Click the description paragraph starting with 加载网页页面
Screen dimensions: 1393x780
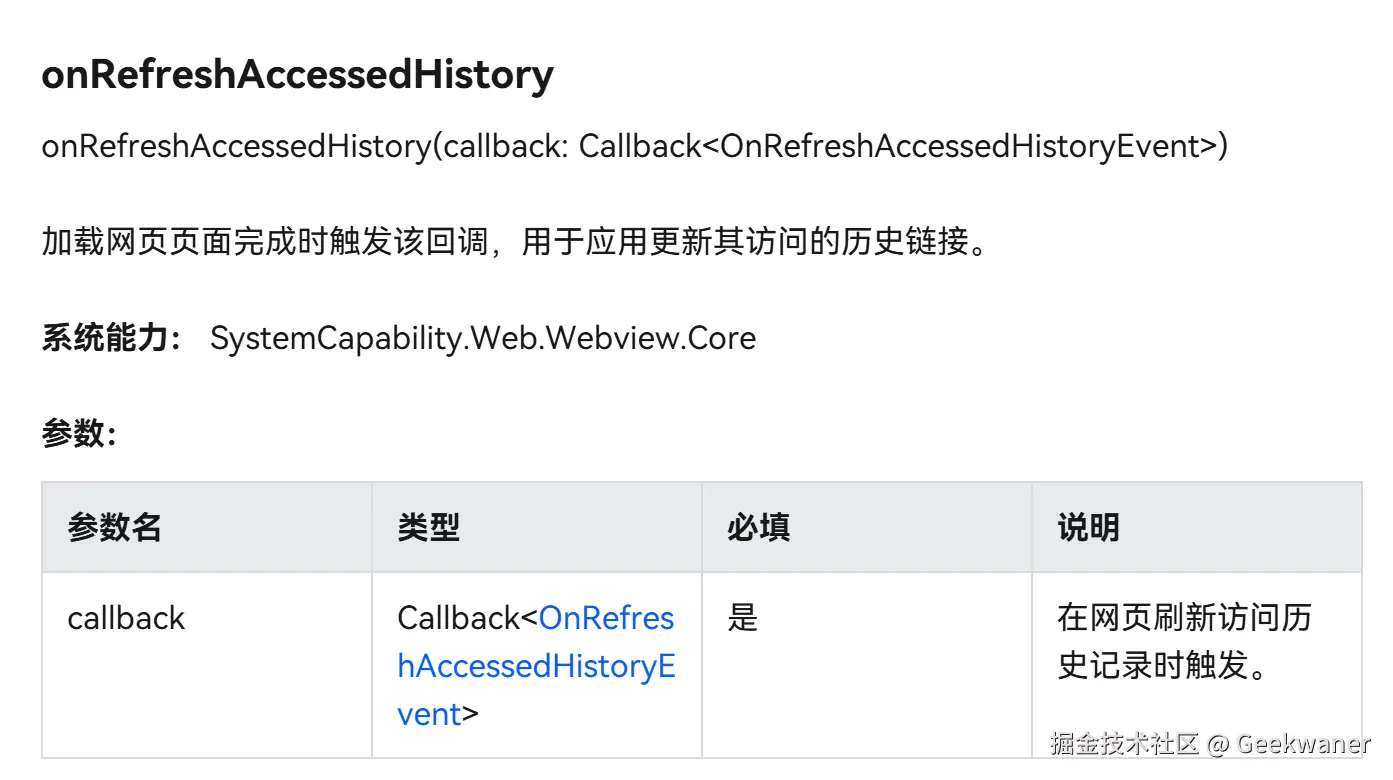pos(515,242)
